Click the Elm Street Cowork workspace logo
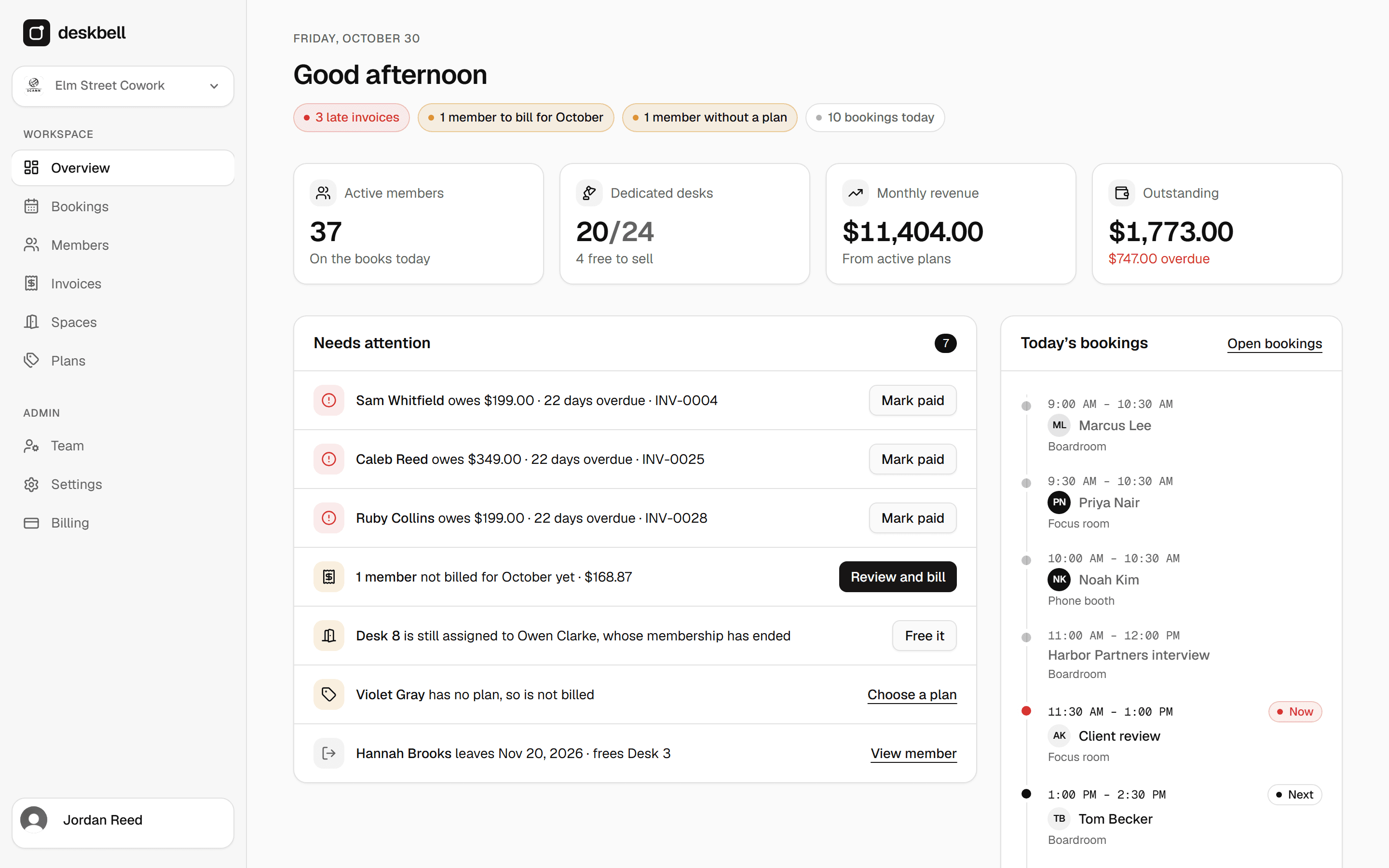 coord(34,85)
